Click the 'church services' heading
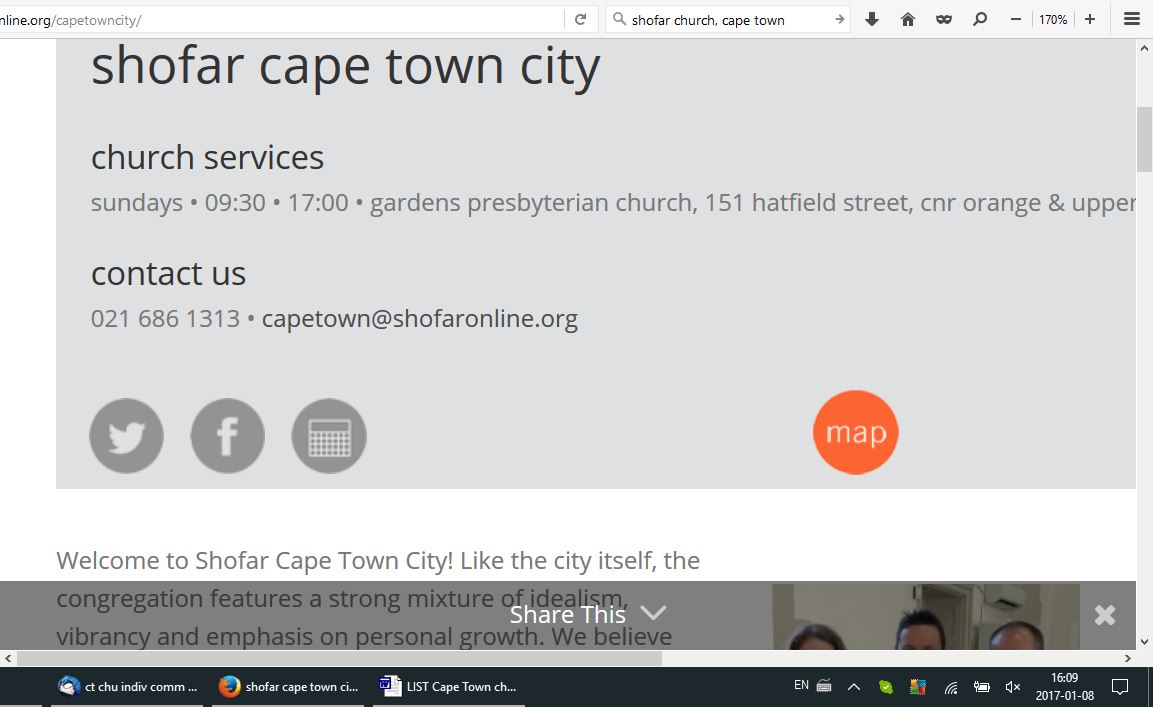The width and height of the screenshot is (1153, 707). (x=207, y=157)
